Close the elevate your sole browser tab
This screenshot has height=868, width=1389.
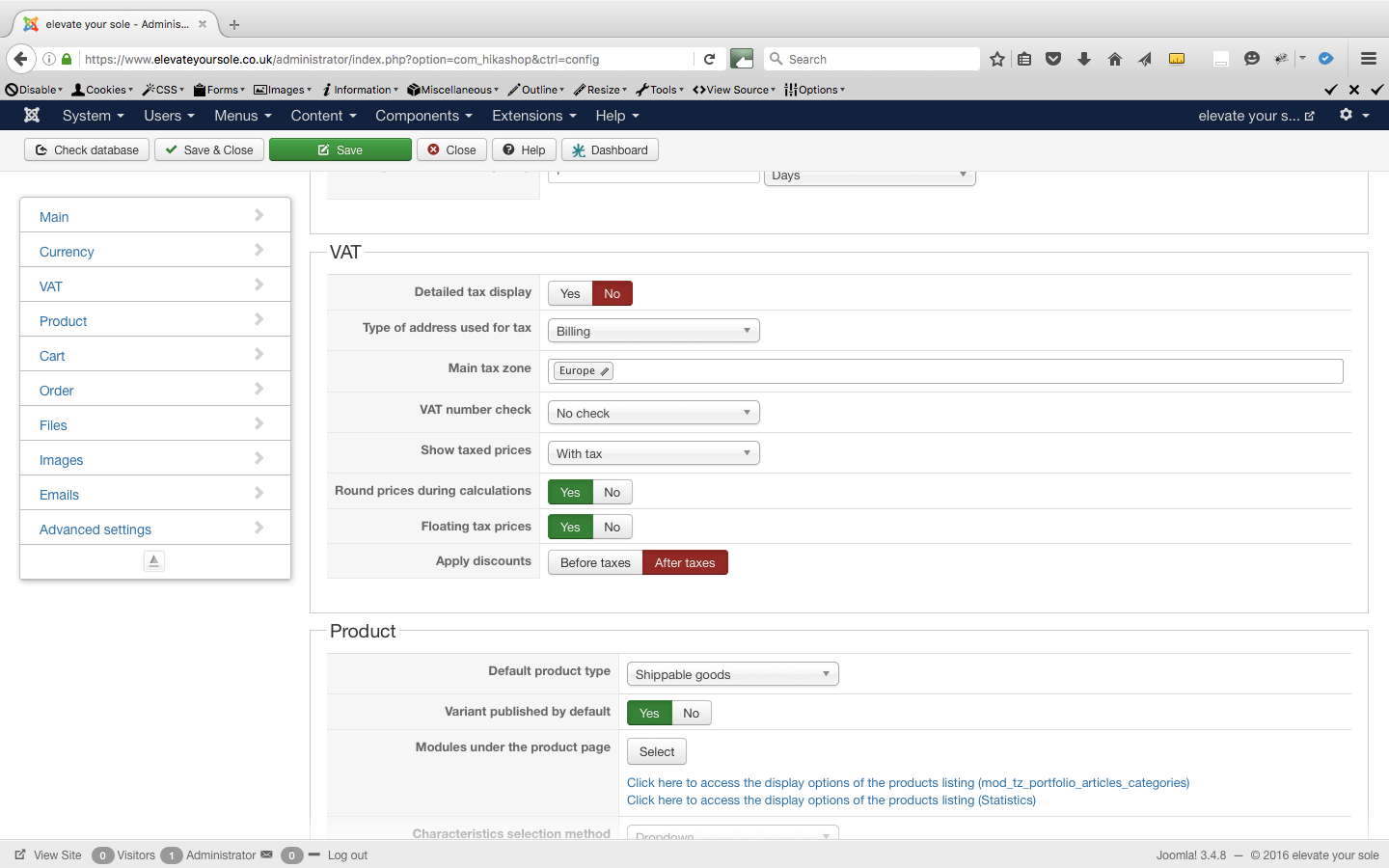click(x=203, y=24)
